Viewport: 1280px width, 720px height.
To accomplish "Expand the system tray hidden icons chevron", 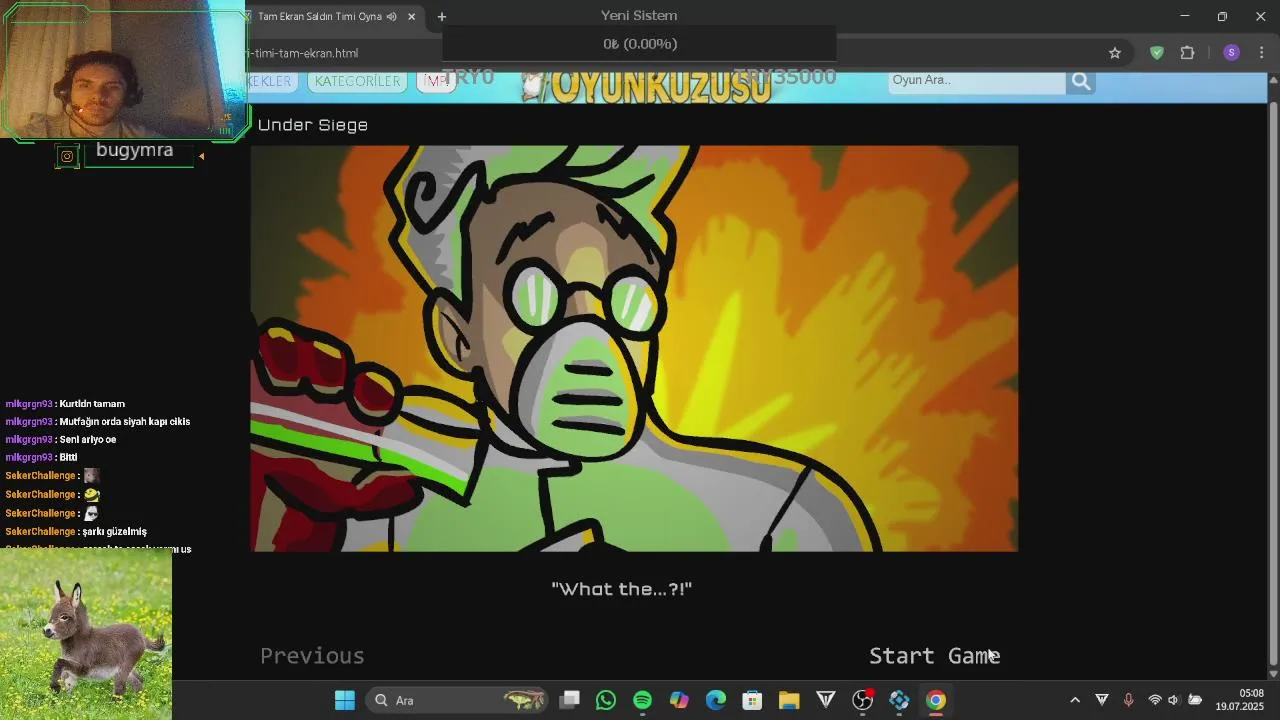I will point(1075,700).
